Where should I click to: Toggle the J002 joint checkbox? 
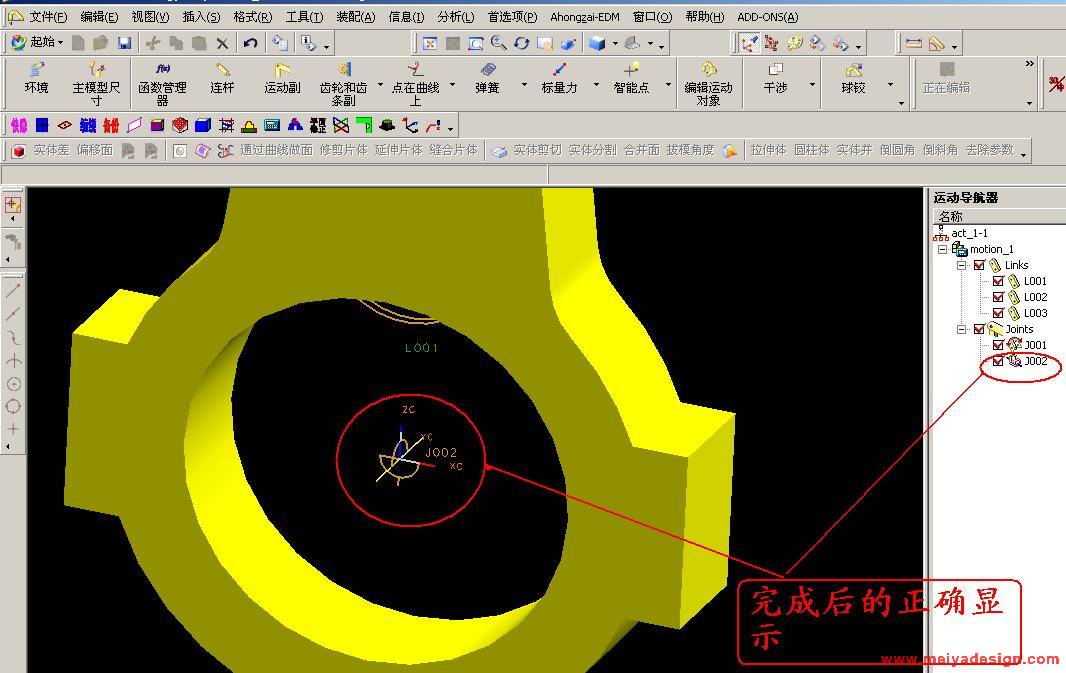click(x=998, y=361)
